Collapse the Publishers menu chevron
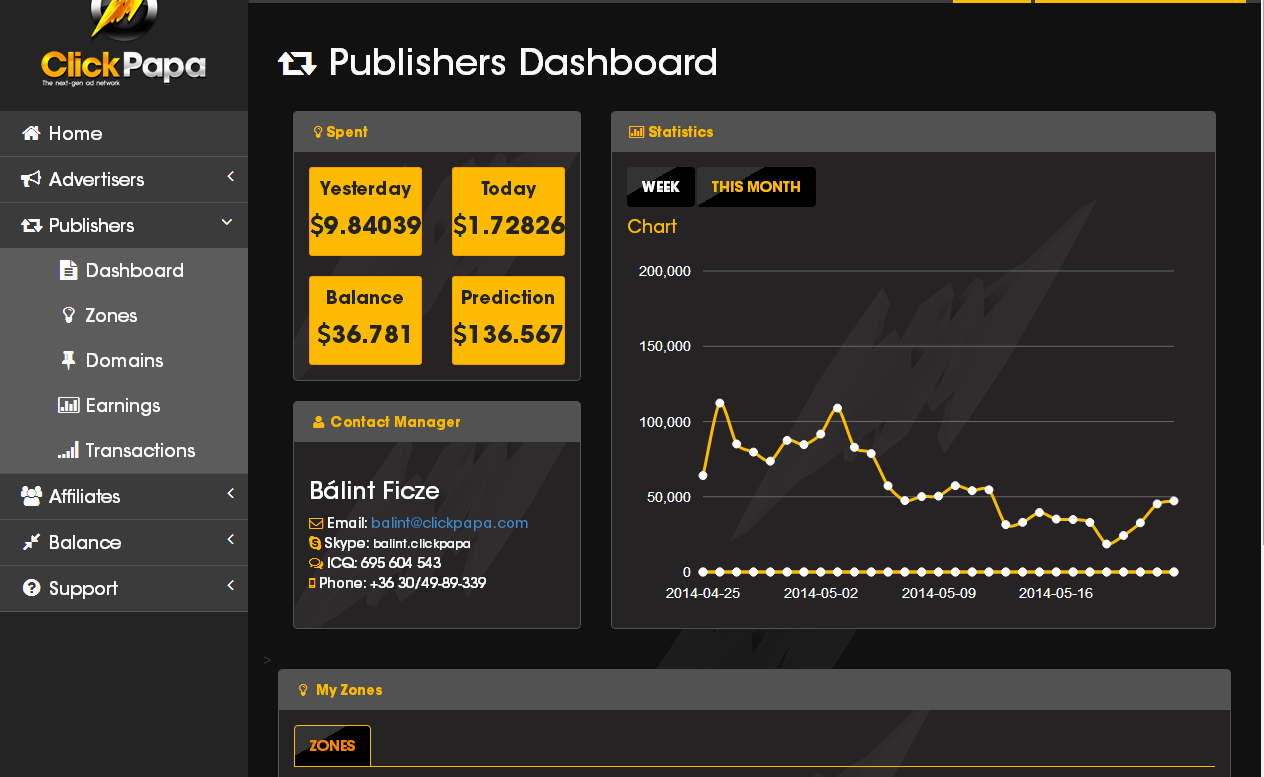Viewport: 1264px width, 777px height. (227, 222)
